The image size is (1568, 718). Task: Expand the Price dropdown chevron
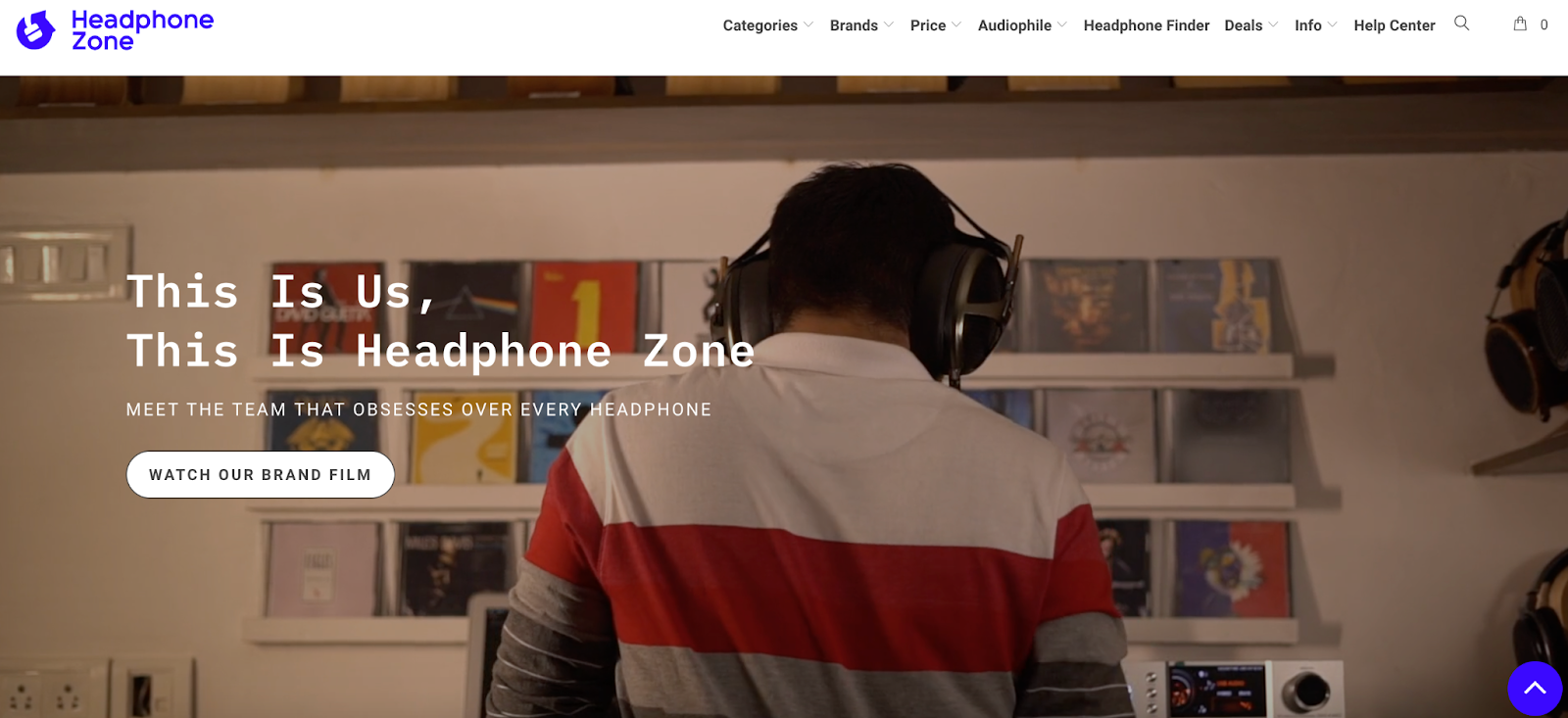point(956,25)
